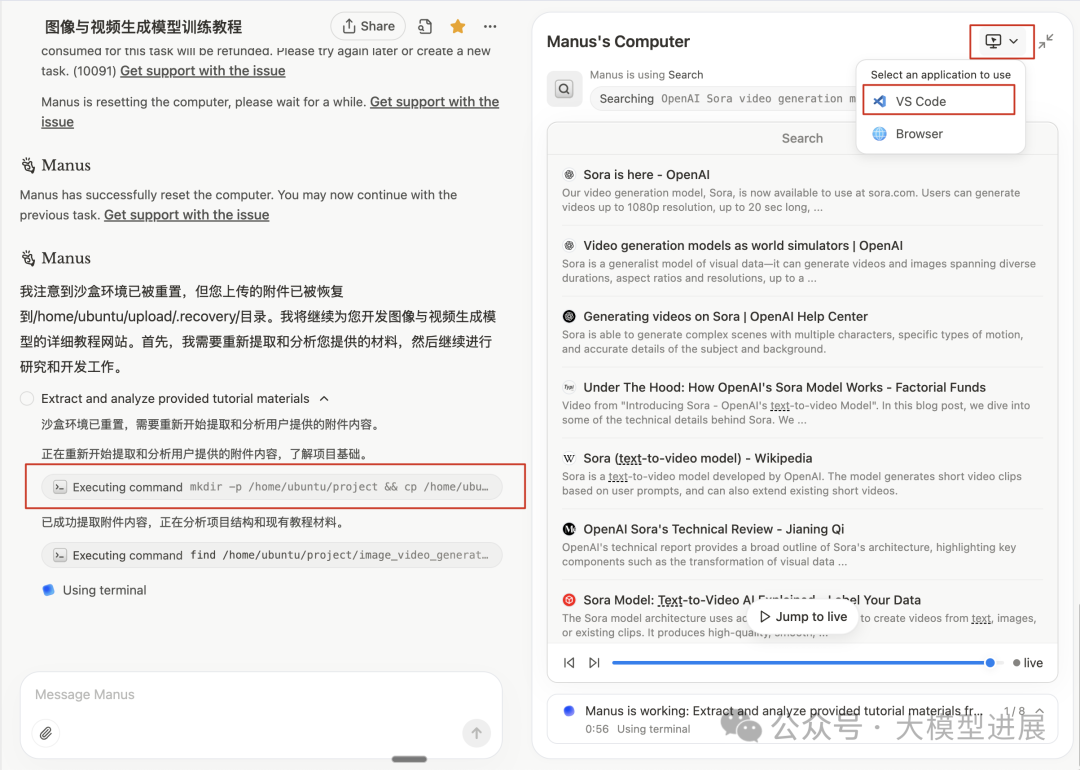Click the send arrow button
Viewport: 1080px width, 770px height.
click(476, 733)
